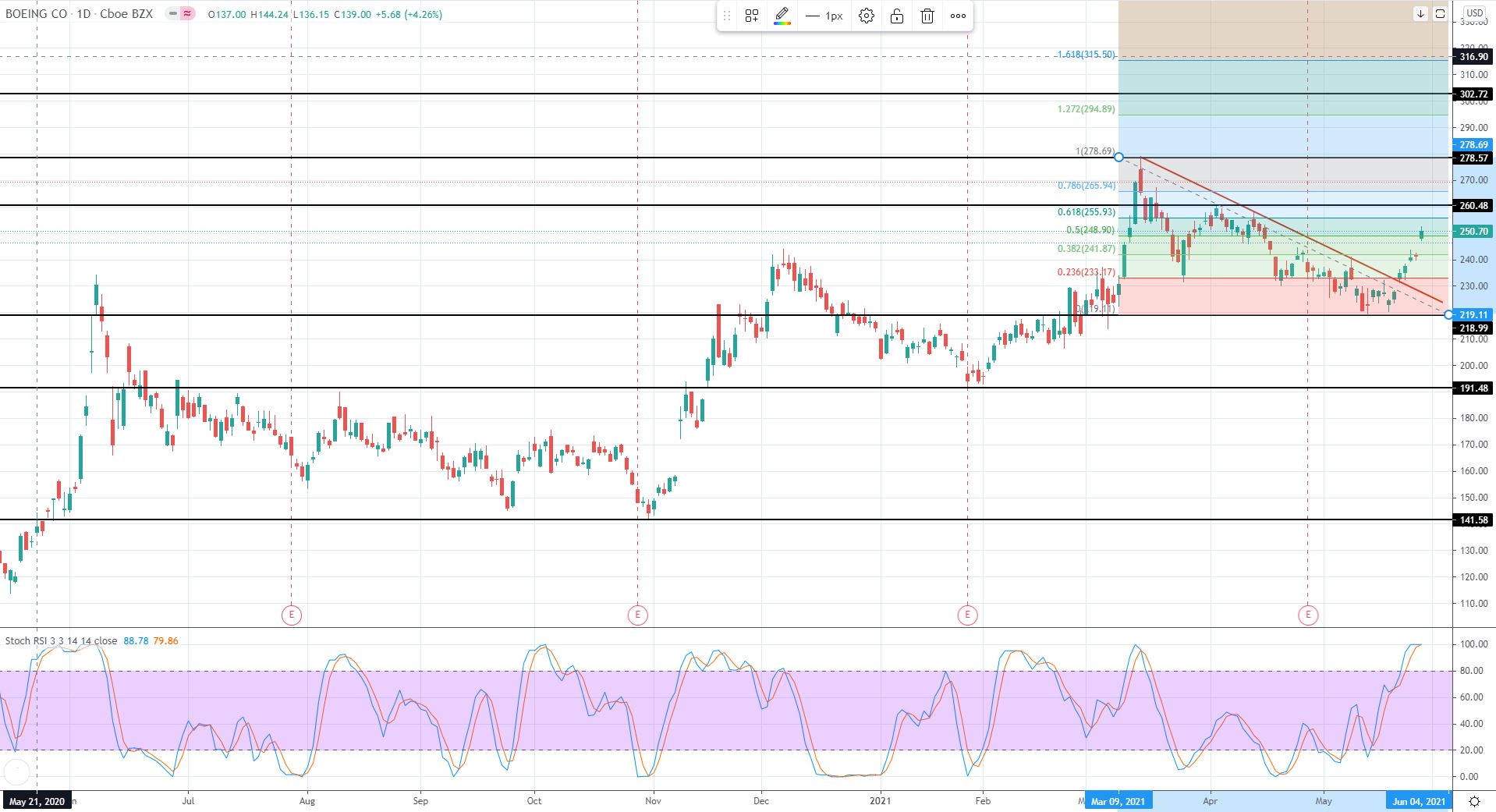Click the Jun 04, 2021 date label
Image resolution: width=1496 pixels, height=812 pixels.
click(x=1419, y=801)
